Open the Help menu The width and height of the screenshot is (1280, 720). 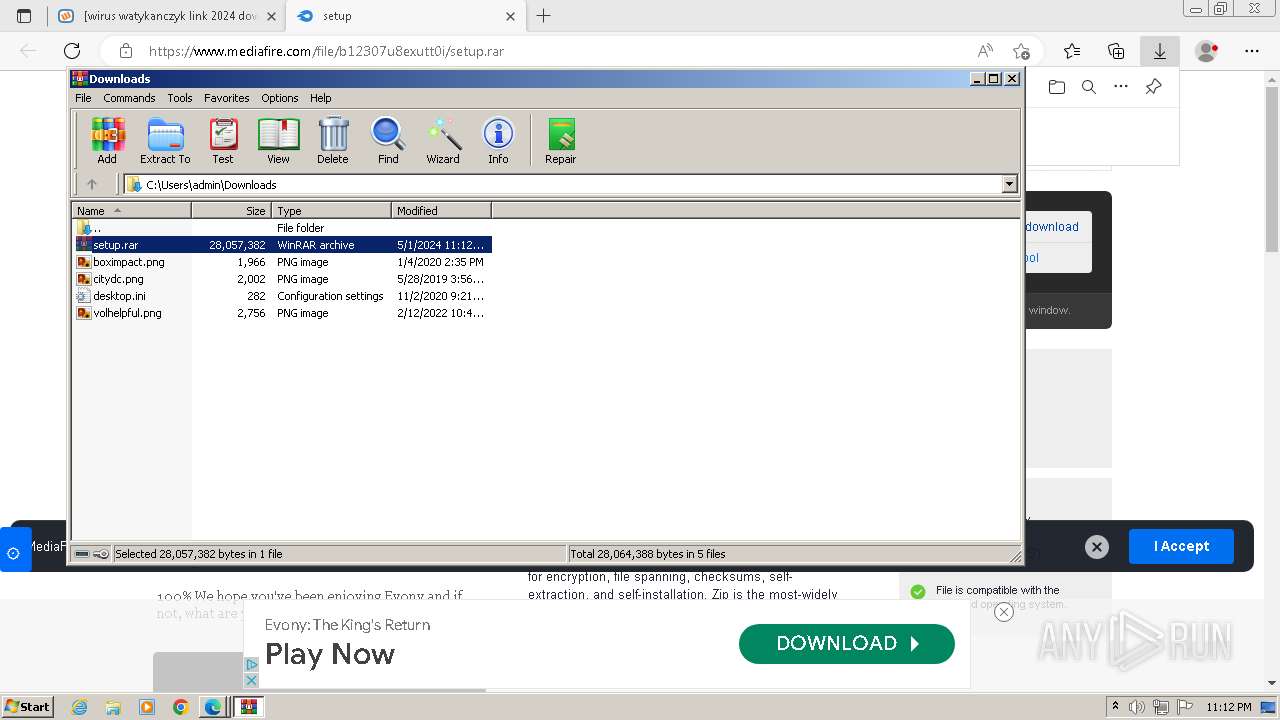pos(320,98)
